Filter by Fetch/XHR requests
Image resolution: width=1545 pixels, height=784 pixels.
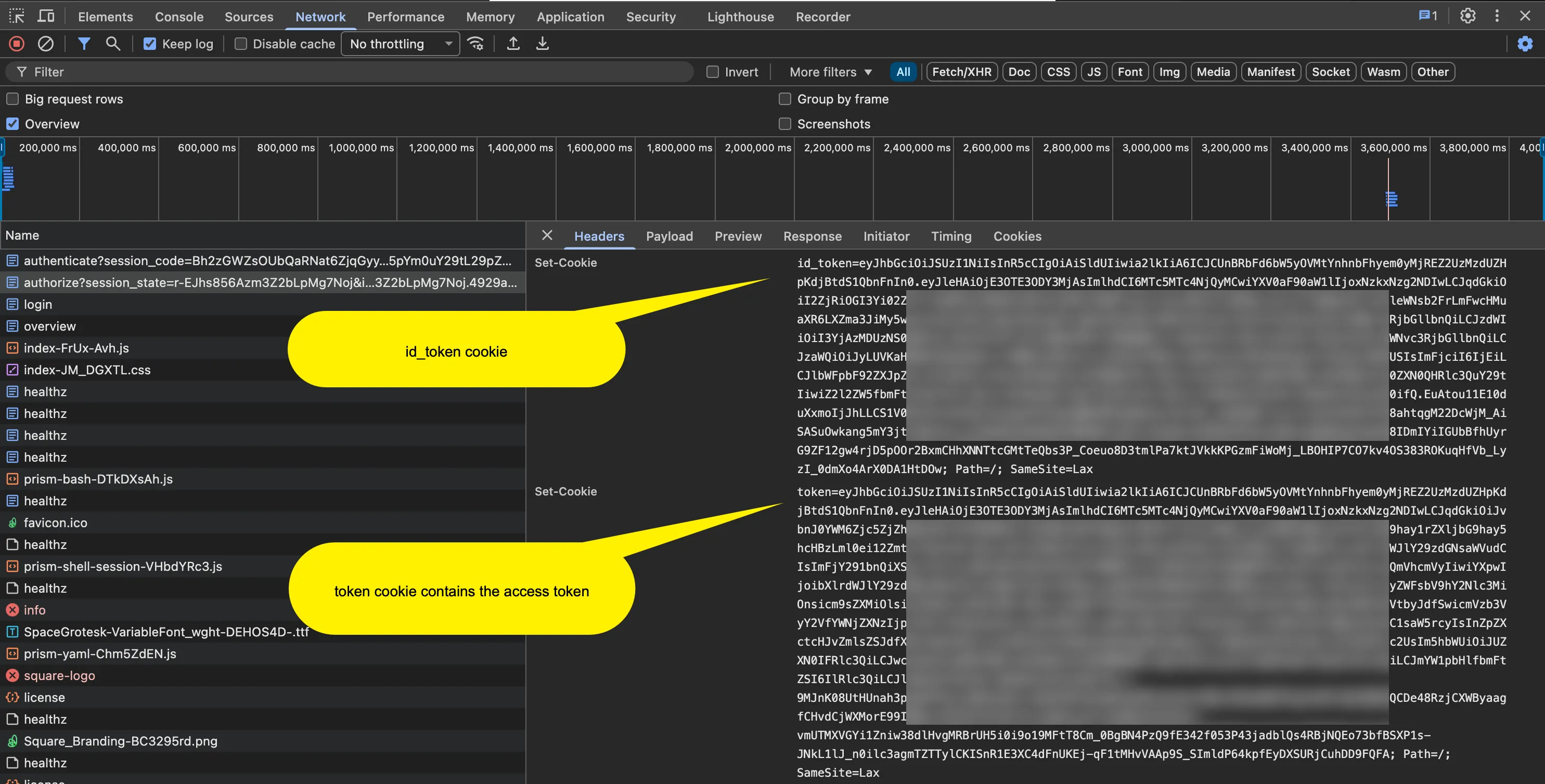[x=961, y=72]
